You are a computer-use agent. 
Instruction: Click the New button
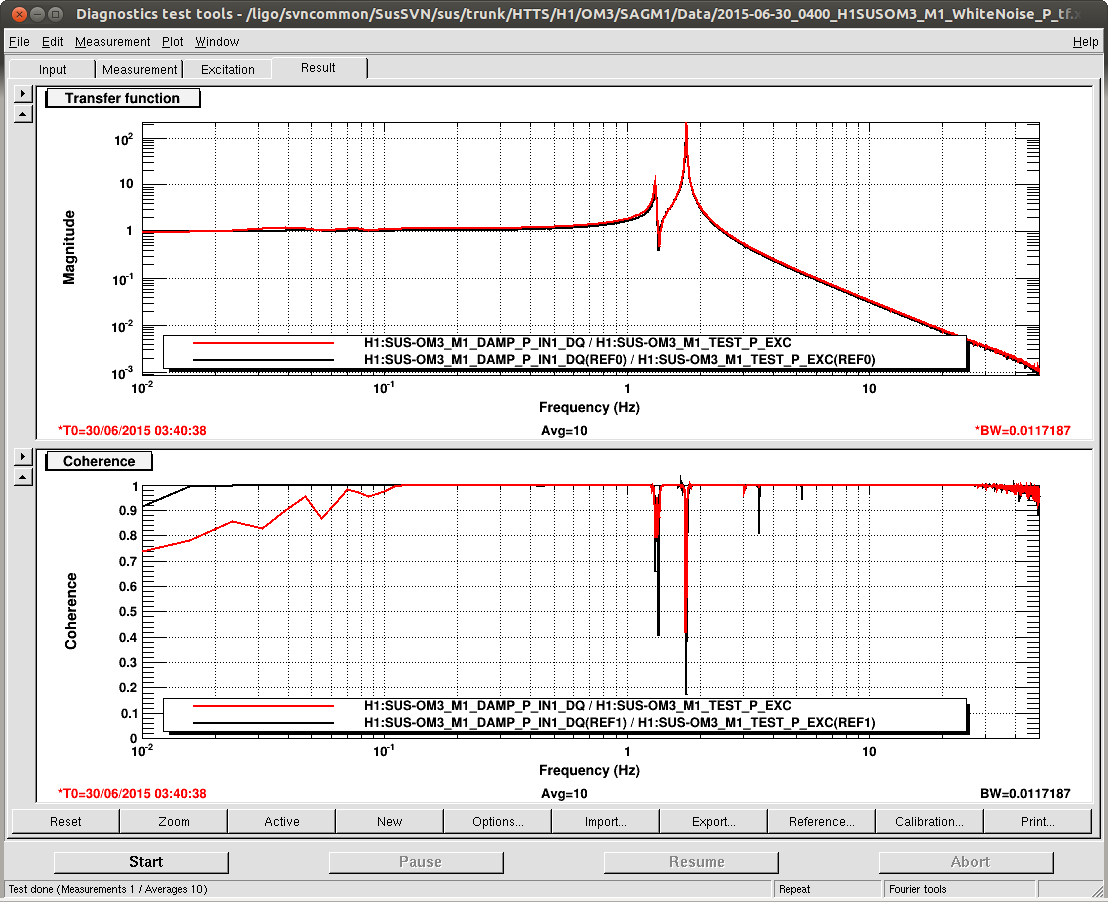click(389, 821)
